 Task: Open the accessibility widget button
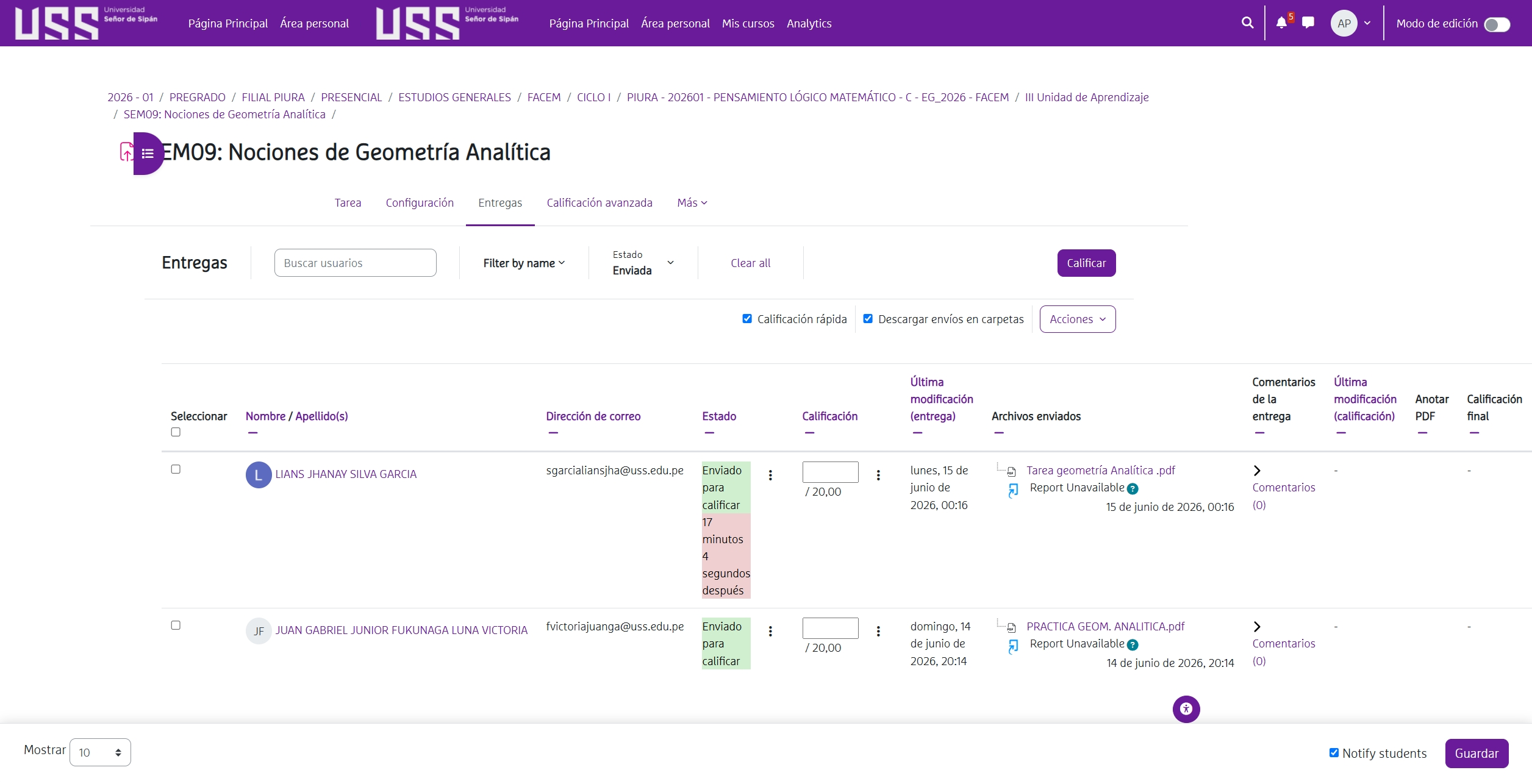coord(1186,709)
